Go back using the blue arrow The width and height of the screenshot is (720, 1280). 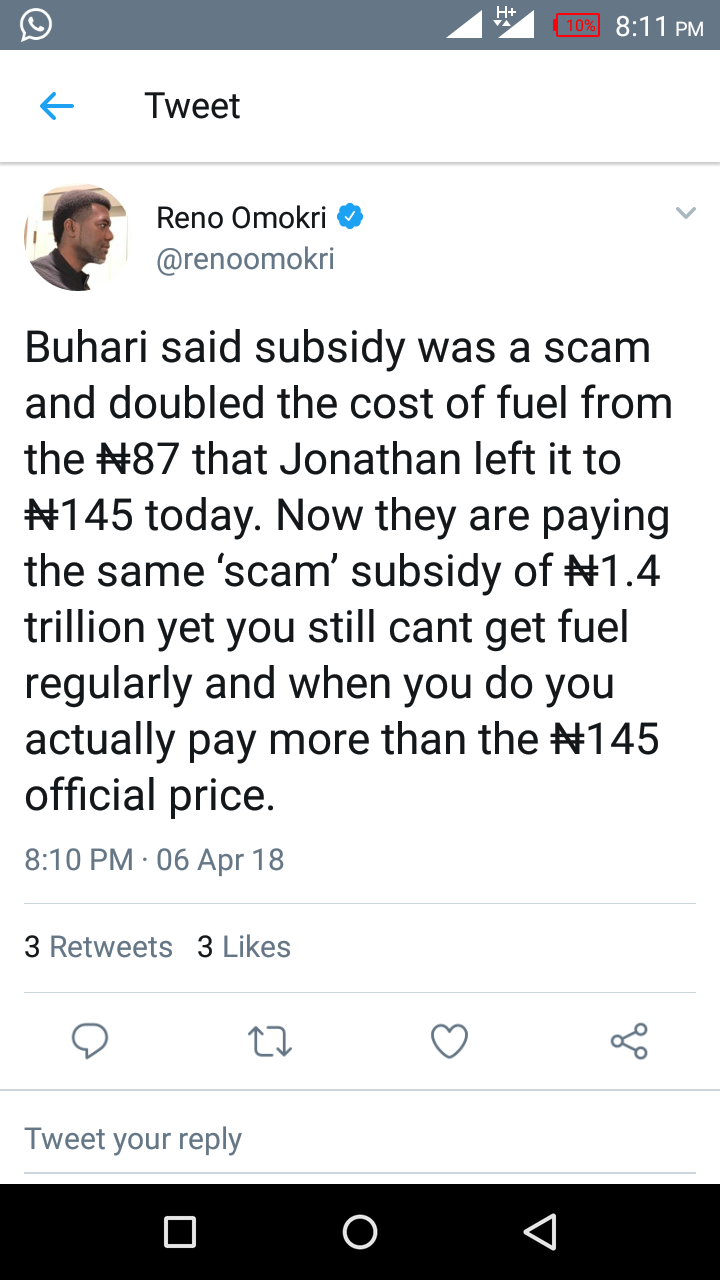tap(57, 106)
